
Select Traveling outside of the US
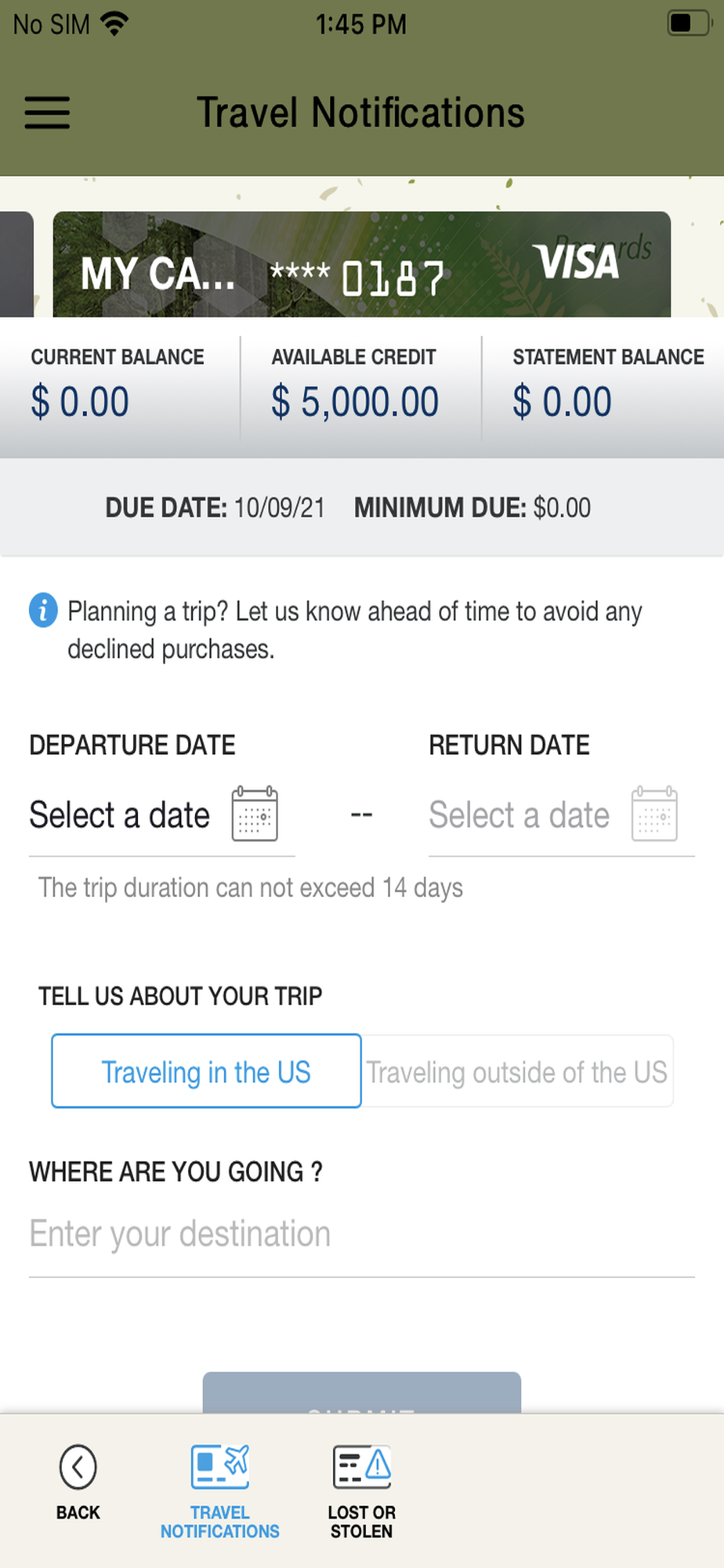[x=517, y=1072]
